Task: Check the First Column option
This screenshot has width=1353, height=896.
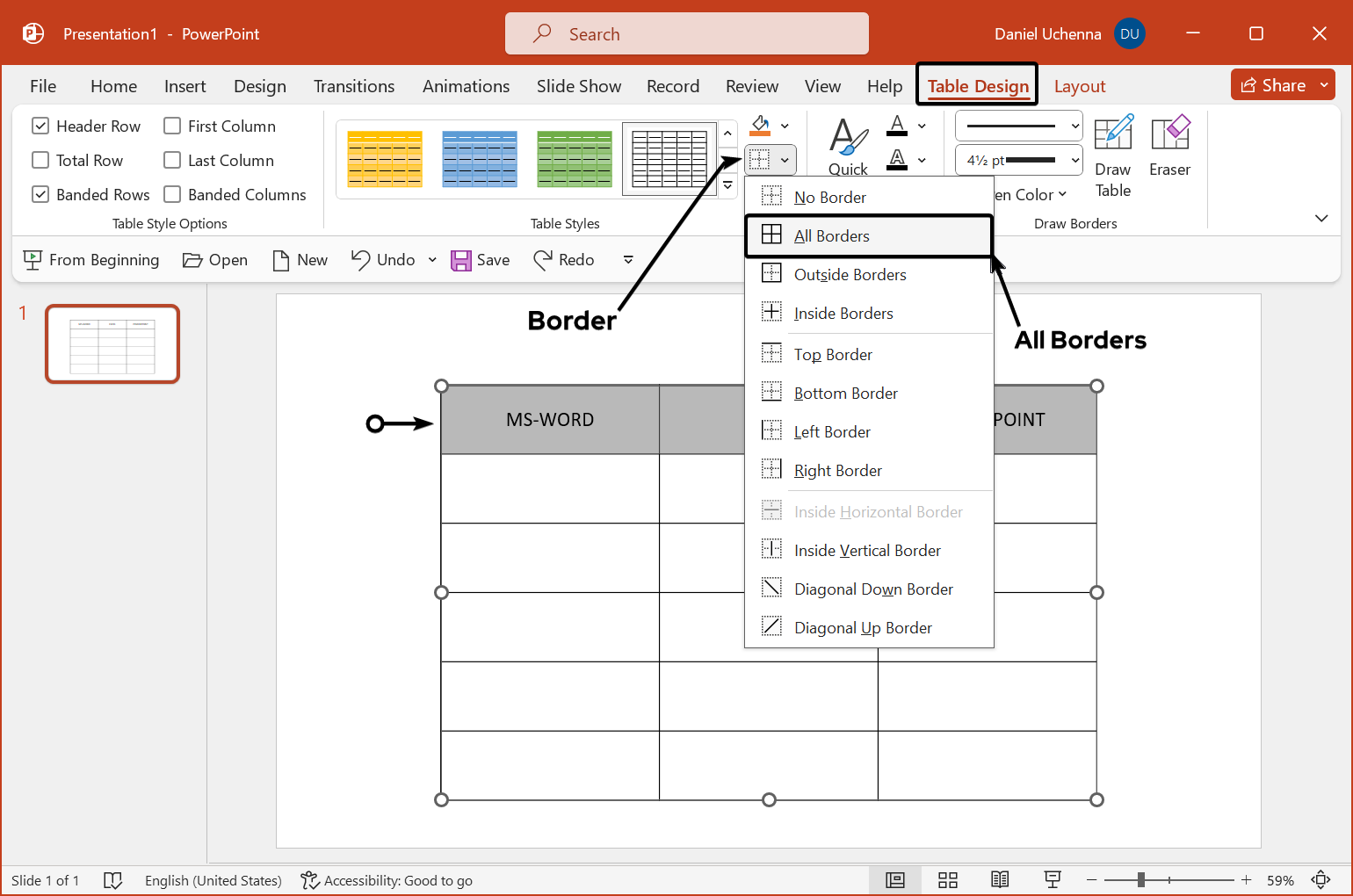Action: click(171, 126)
